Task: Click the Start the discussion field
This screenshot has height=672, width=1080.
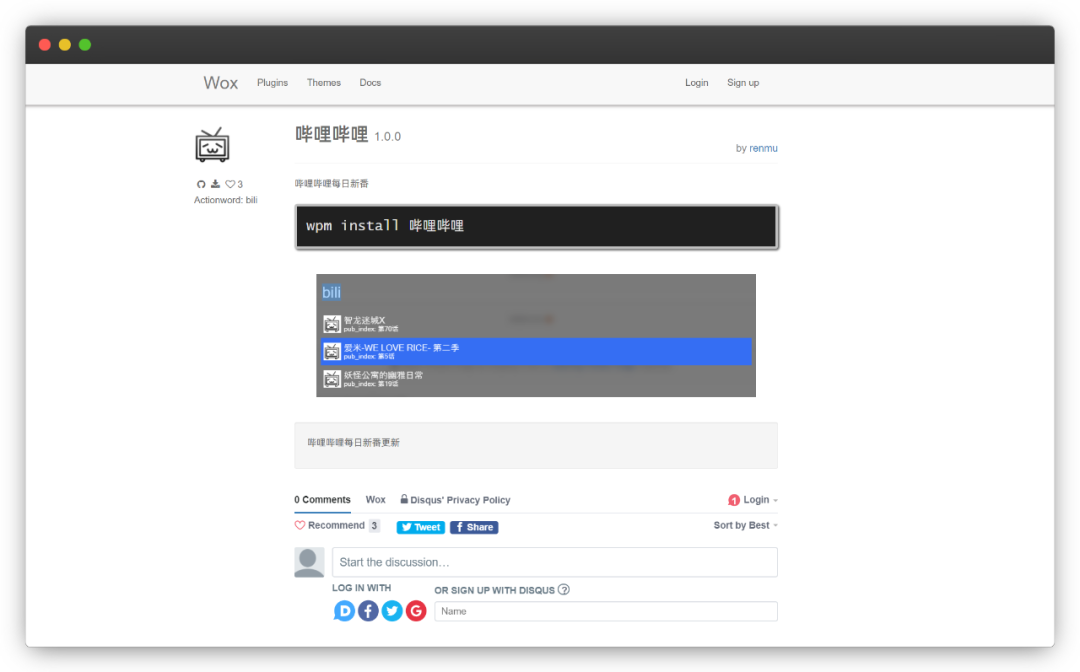Action: [554, 563]
